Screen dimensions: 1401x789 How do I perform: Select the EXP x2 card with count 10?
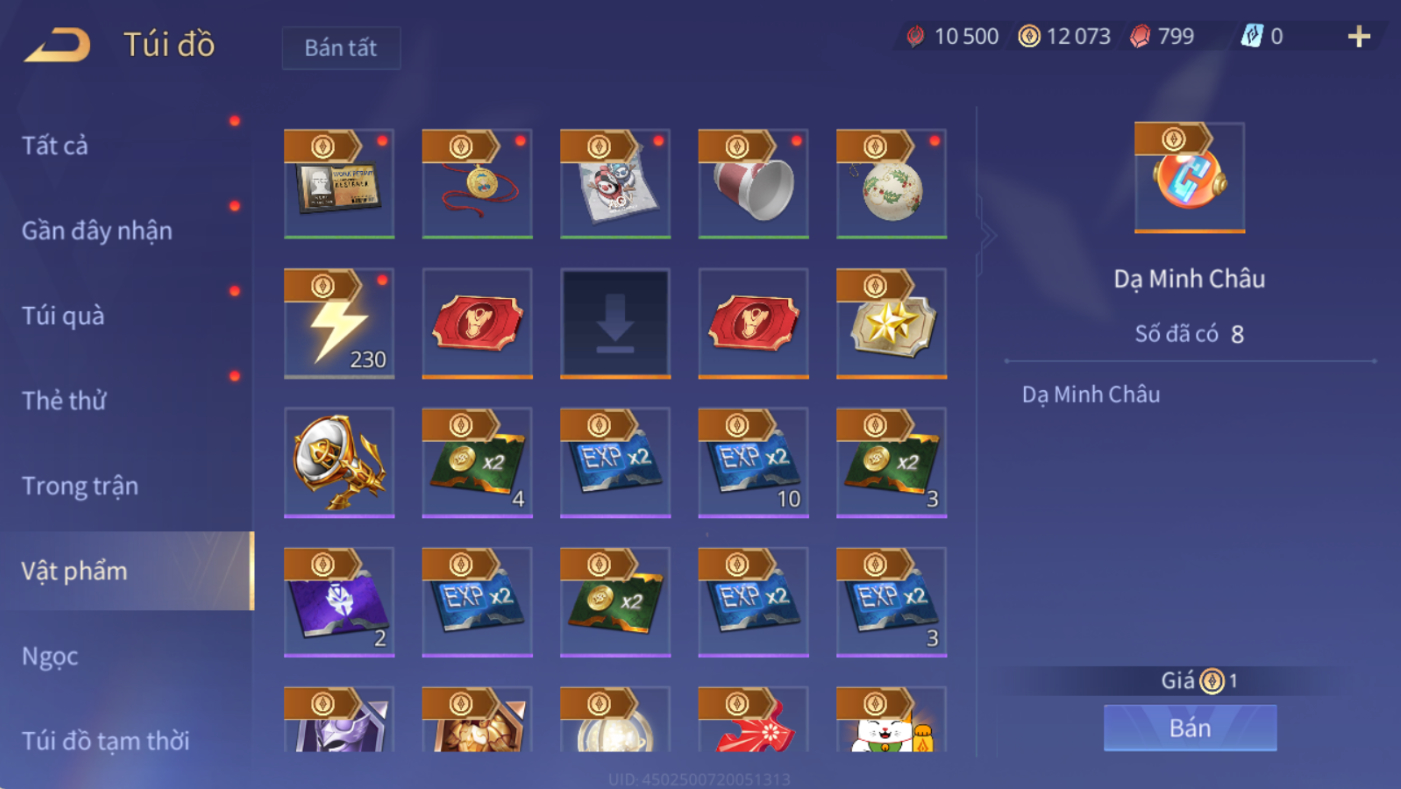(753, 462)
